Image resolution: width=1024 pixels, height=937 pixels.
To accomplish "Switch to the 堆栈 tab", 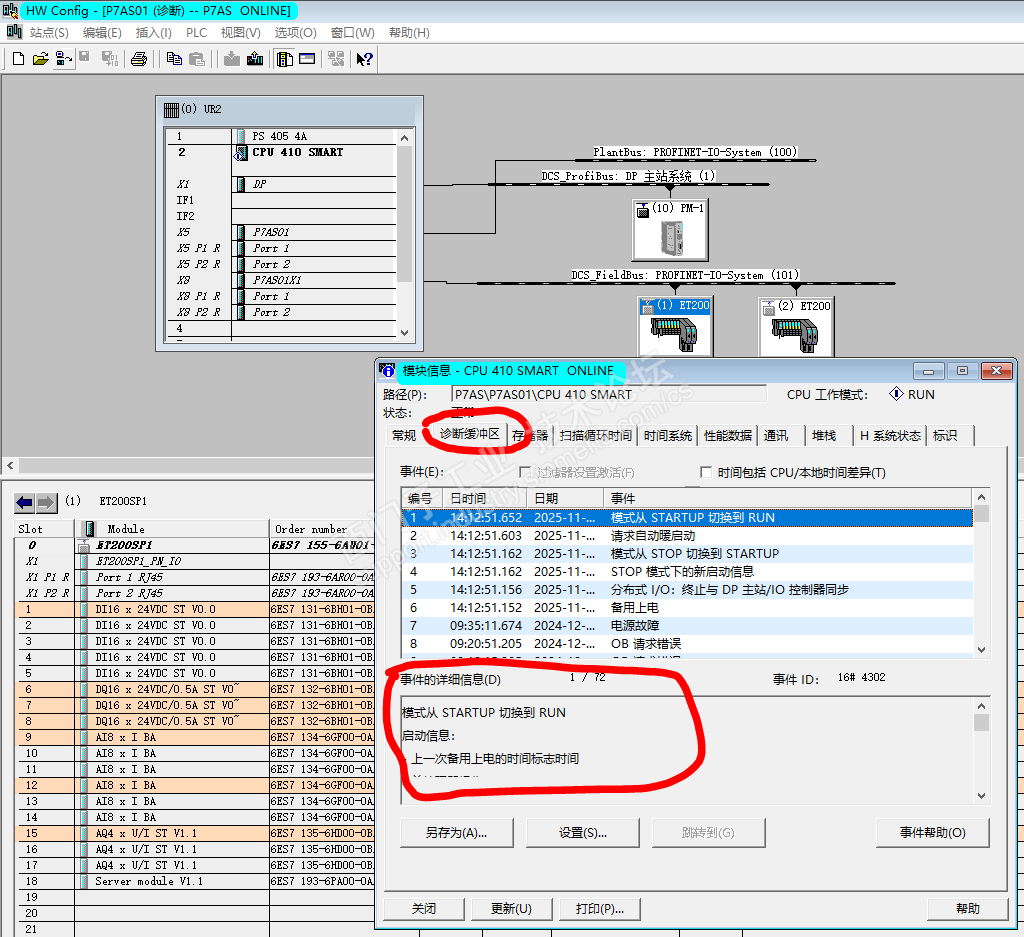I will click(x=824, y=436).
